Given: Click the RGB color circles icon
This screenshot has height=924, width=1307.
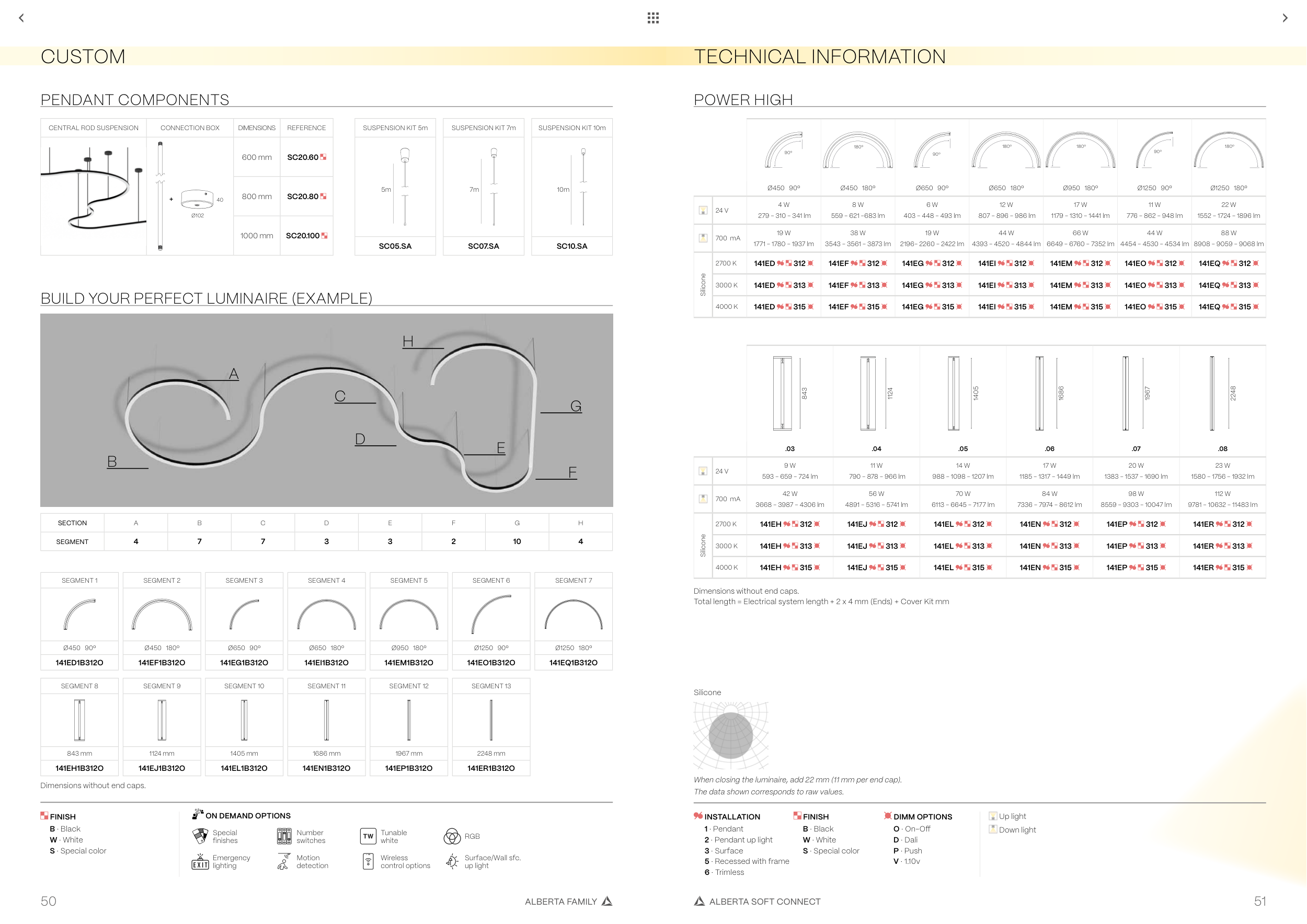Looking at the screenshot, I should click(x=452, y=836).
